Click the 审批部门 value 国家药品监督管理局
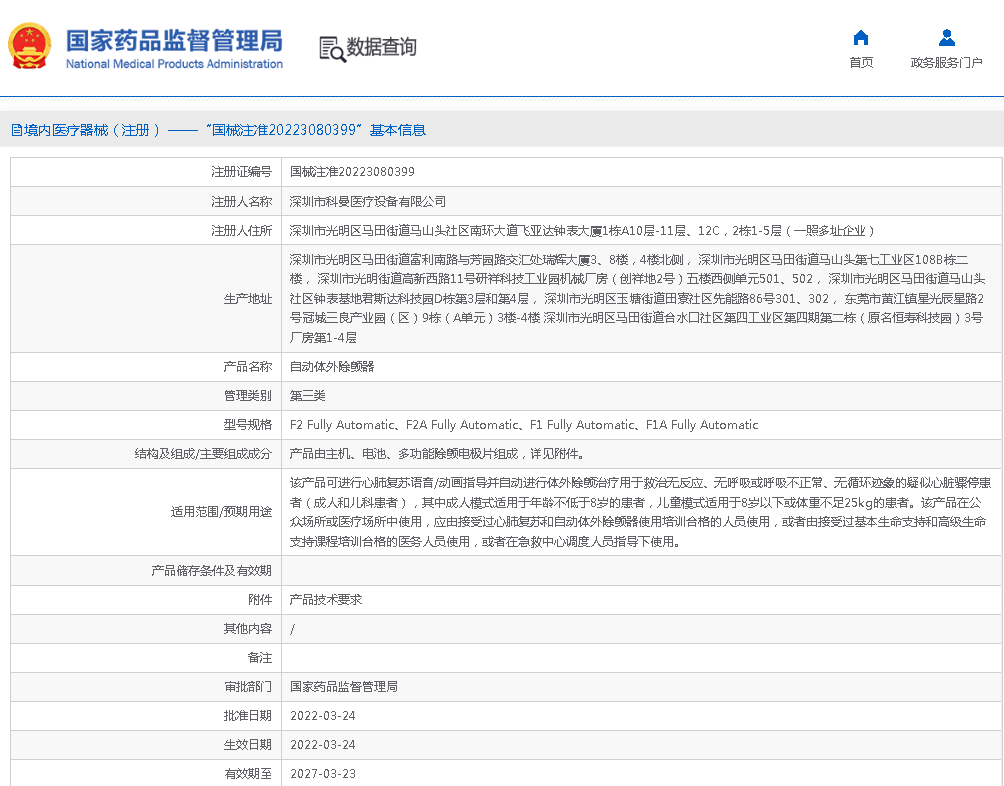The height and width of the screenshot is (786, 1004). pyautogui.click(x=344, y=687)
